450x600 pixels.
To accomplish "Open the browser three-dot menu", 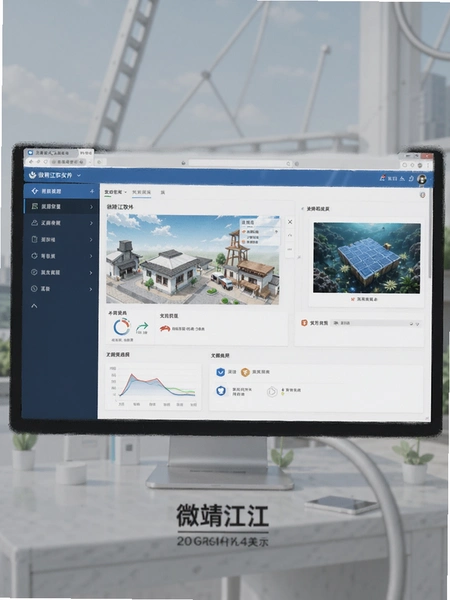I will pos(428,166).
